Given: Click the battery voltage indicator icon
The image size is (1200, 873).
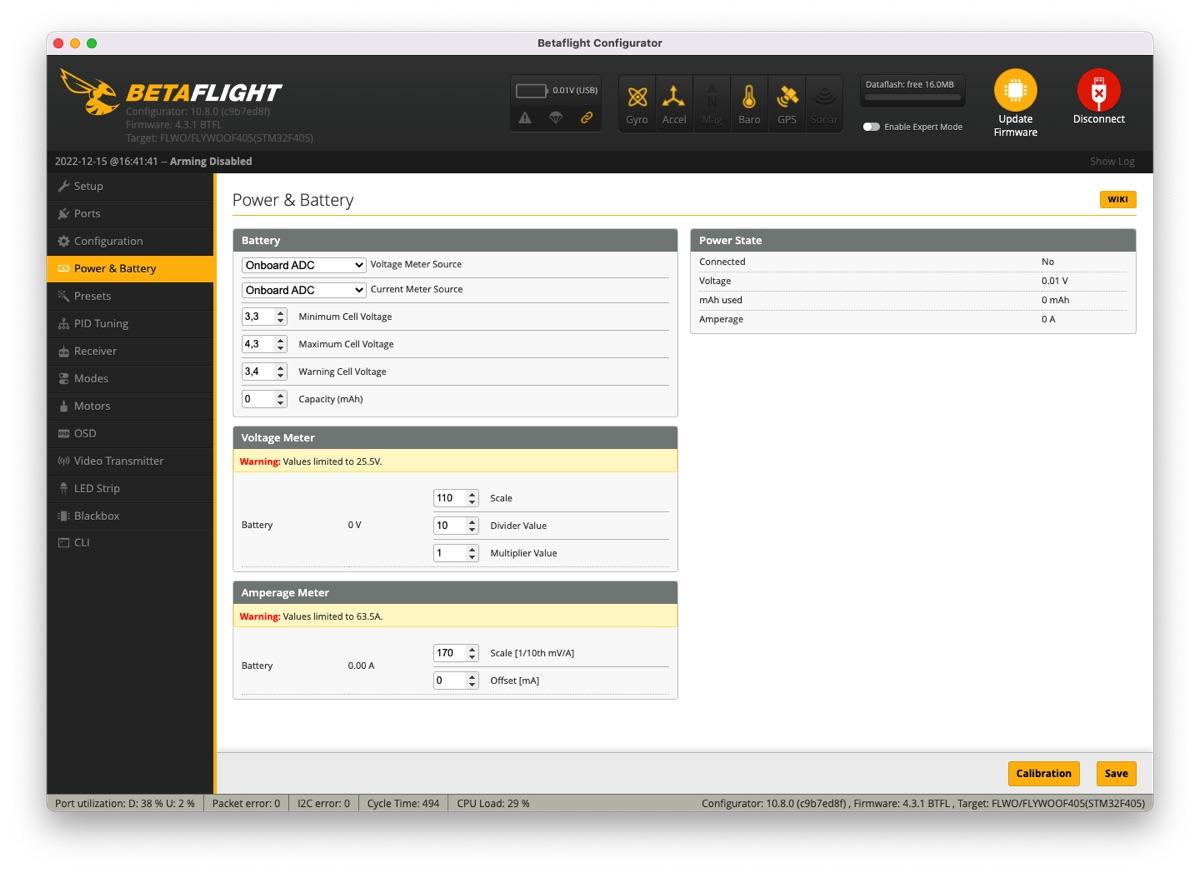Looking at the screenshot, I should [532, 91].
